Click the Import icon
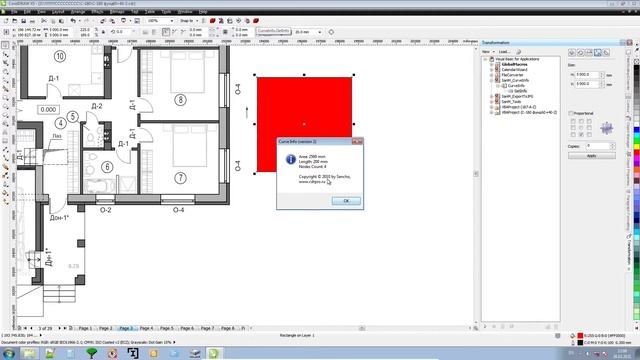Image resolution: width=640 pixels, height=360 pixels. click(x=103, y=21)
